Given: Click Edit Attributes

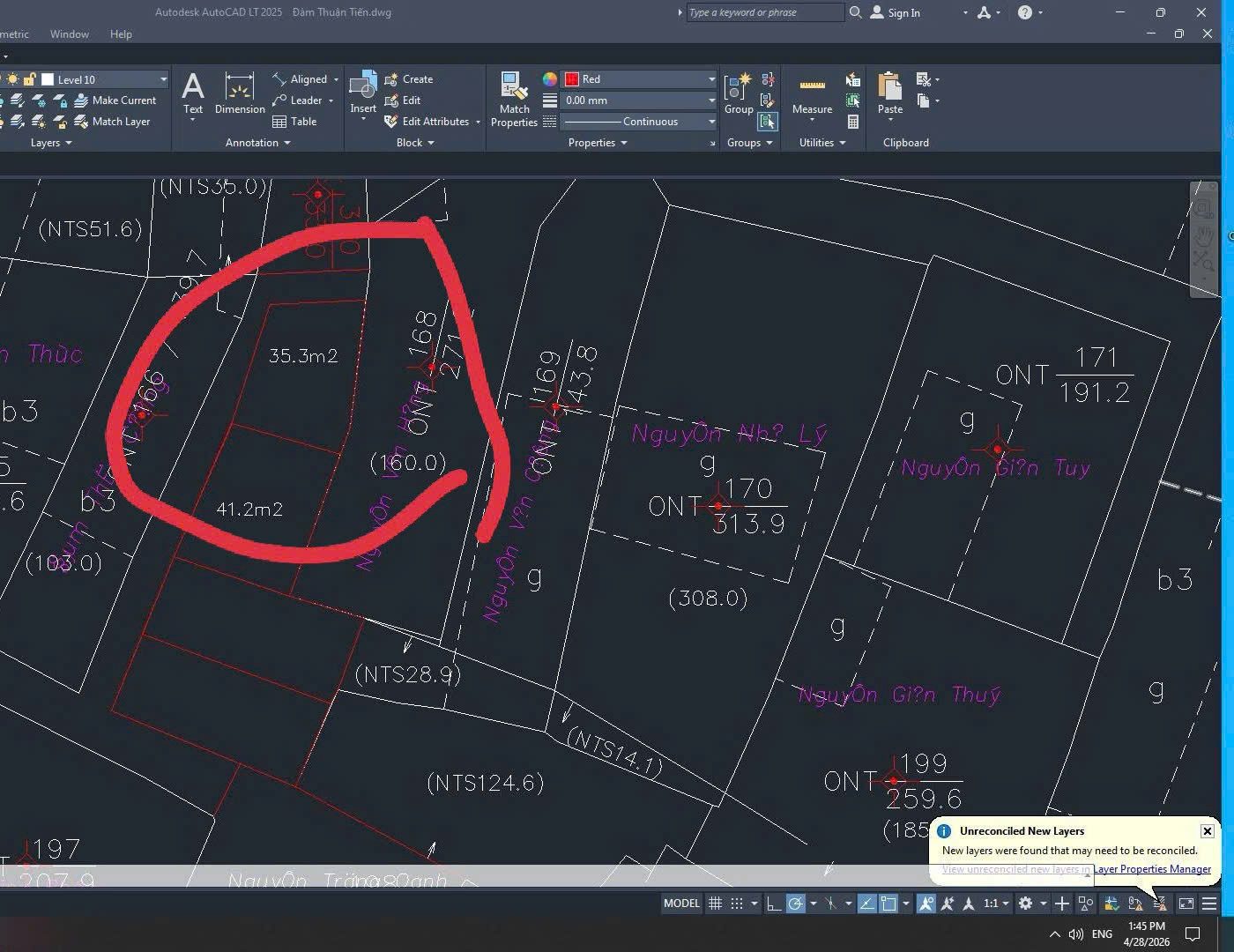Looking at the screenshot, I should [x=427, y=122].
